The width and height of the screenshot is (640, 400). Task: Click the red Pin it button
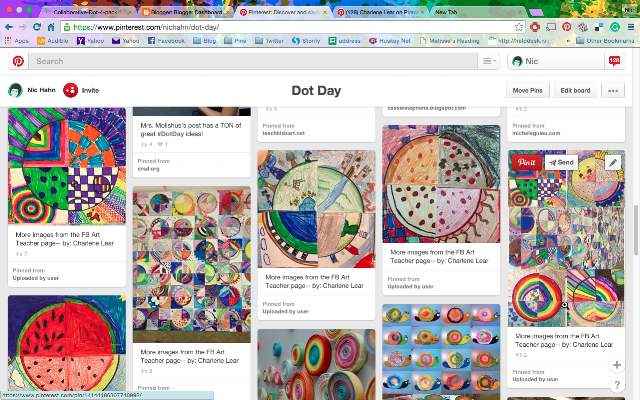(x=527, y=162)
